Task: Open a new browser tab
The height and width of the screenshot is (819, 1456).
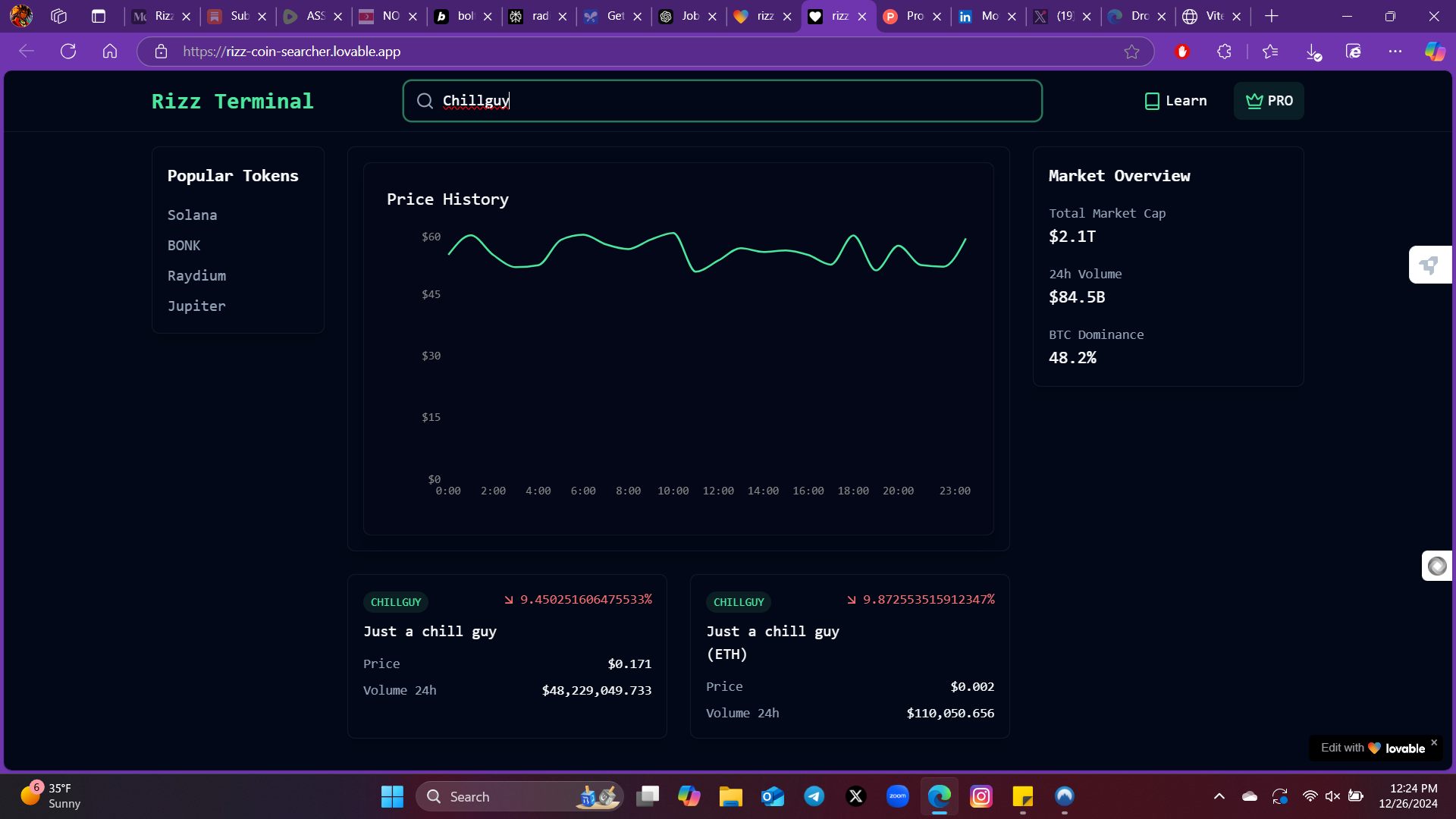Action: click(1272, 16)
